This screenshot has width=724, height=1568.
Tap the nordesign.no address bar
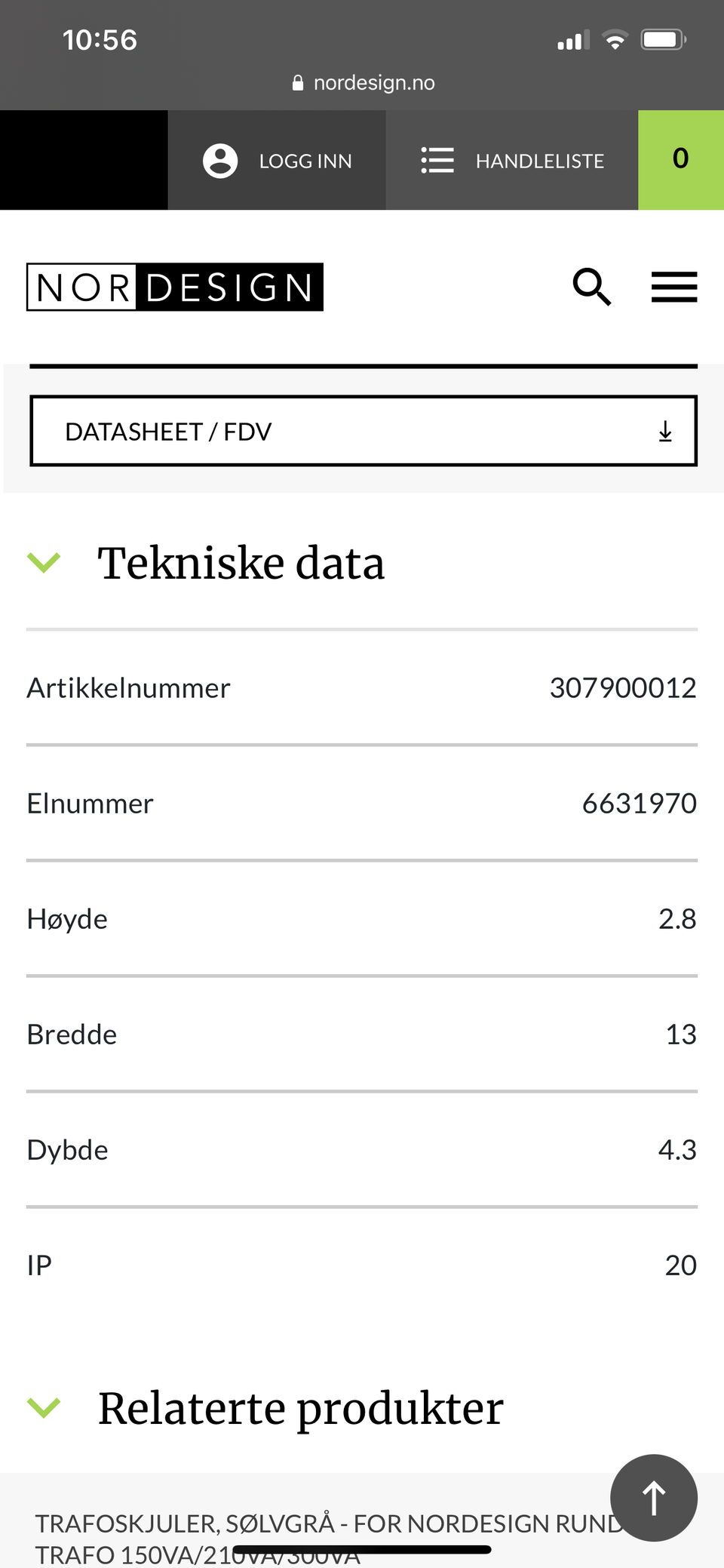(x=363, y=83)
